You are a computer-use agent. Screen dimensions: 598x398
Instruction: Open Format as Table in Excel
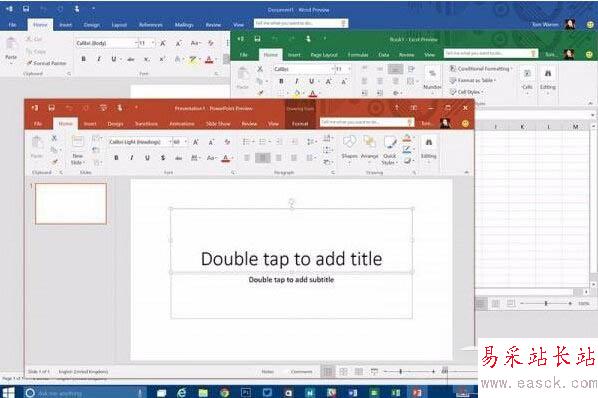coord(473,80)
